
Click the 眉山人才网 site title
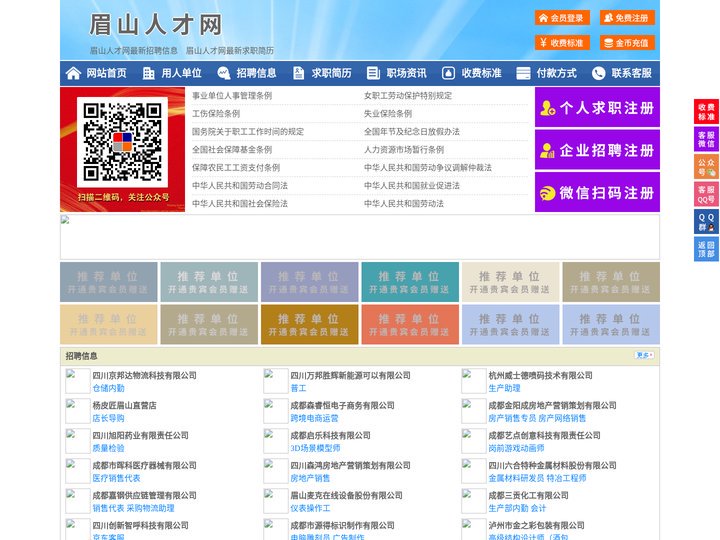pyautogui.click(x=156, y=25)
